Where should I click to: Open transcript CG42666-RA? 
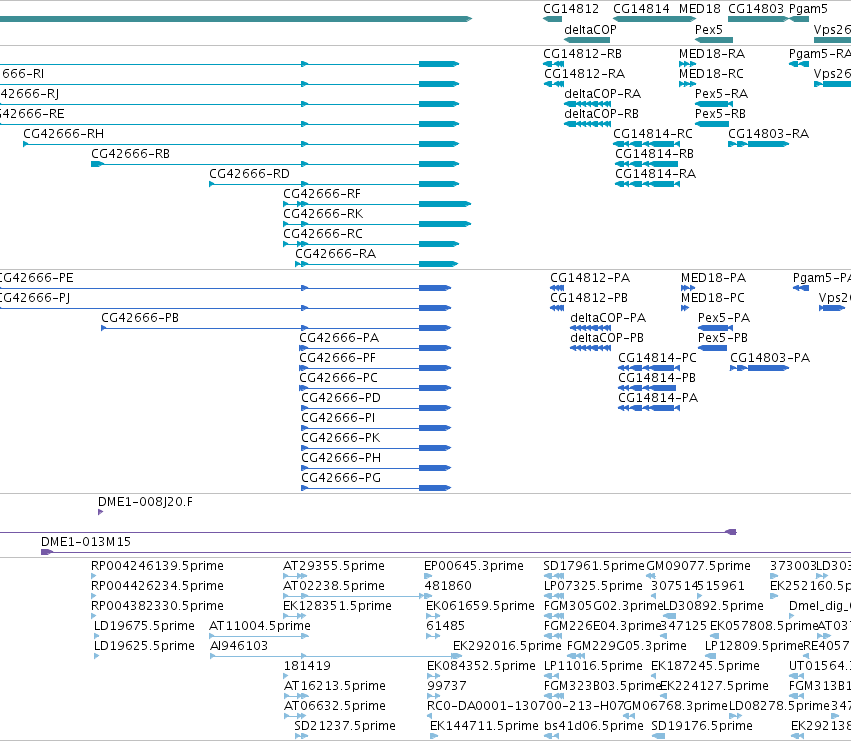pos(335,254)
